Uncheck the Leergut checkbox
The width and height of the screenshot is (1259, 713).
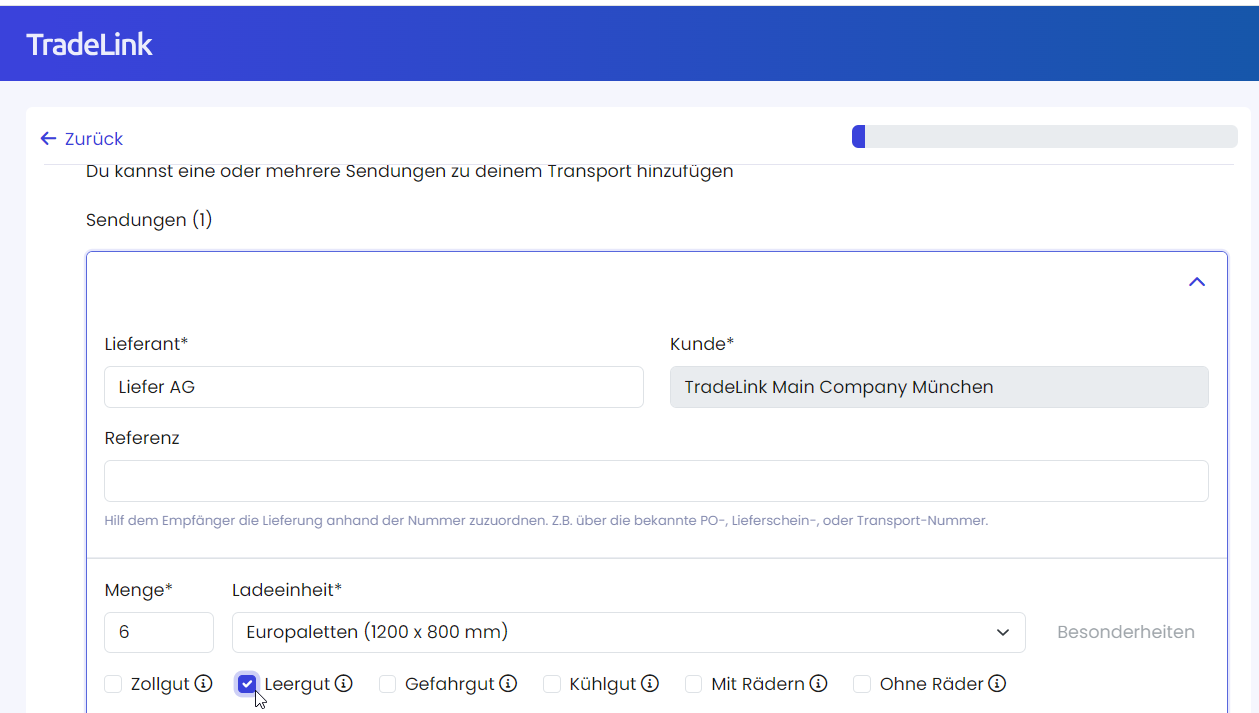pyautogui.click(x=247, y=684)
